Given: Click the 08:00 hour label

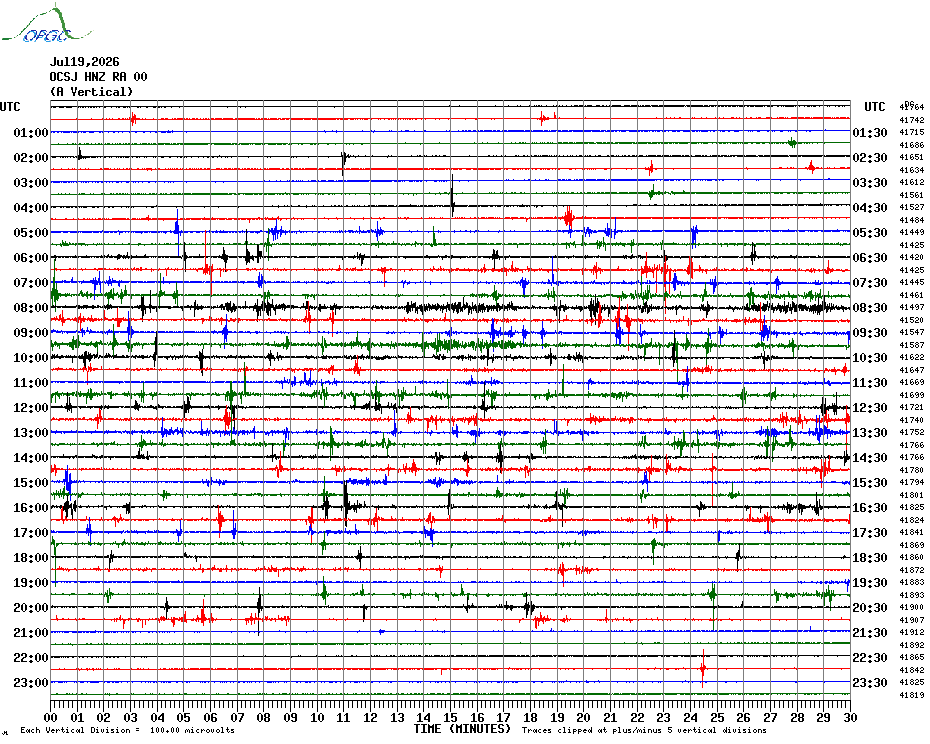Looking at the screenshot, I should [x=31, y=307].
